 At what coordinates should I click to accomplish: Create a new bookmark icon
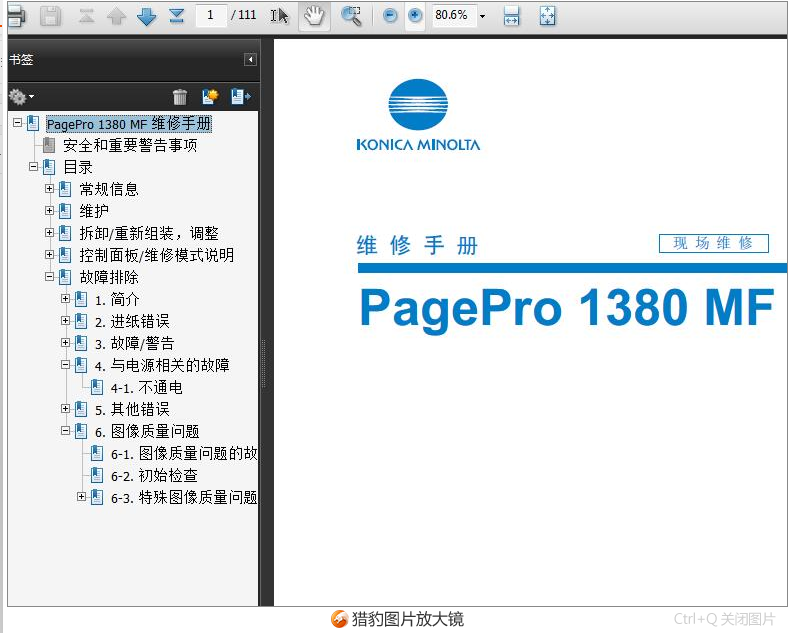pyautogui.click(x=210, y=96)
